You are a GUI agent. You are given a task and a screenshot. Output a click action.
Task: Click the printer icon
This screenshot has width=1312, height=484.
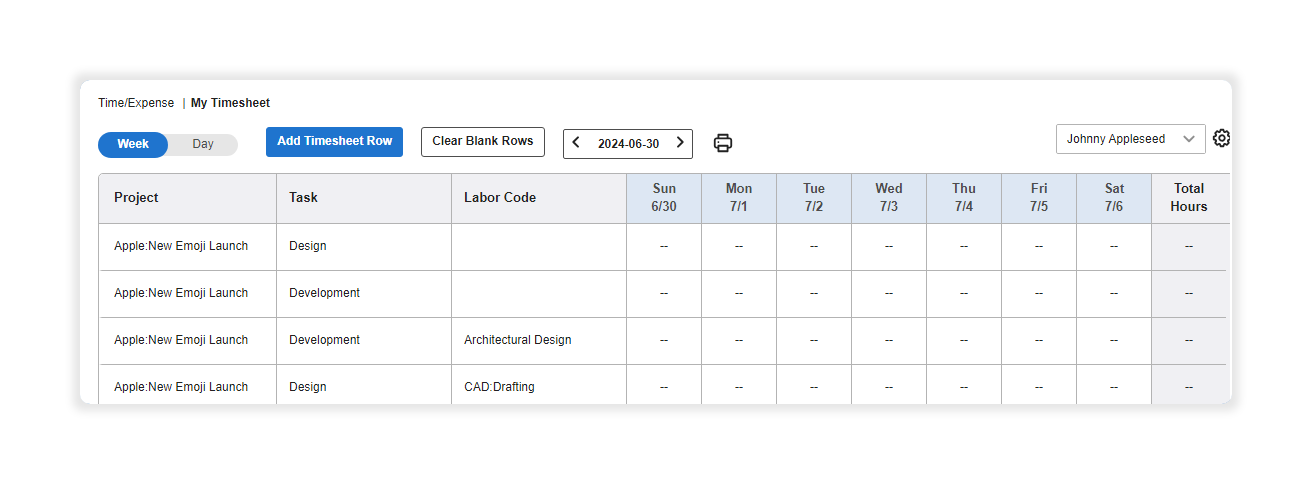[723, 143]
